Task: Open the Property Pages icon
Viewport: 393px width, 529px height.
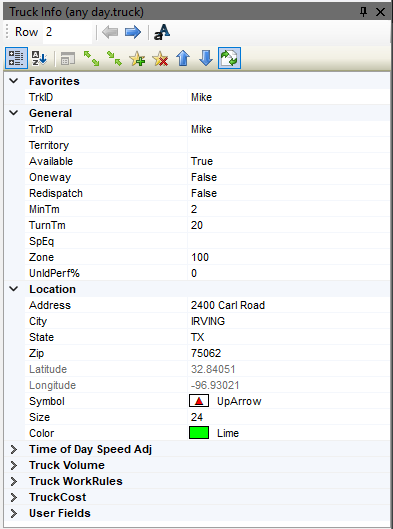Action: 68,59
